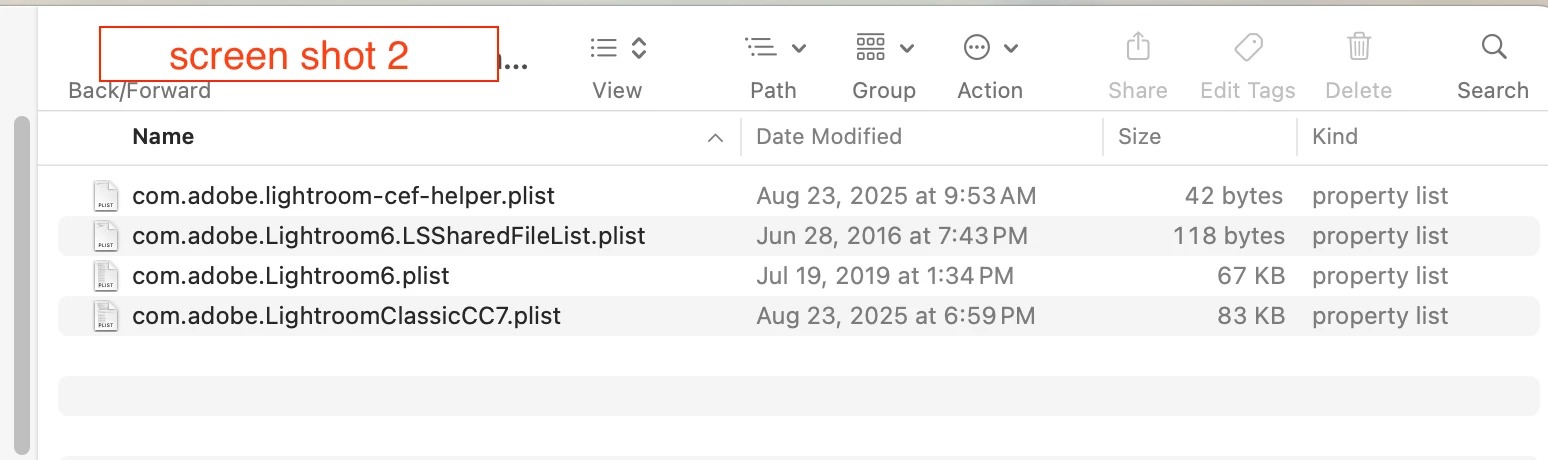Sort by the Date Modified column header

tap(829, 137)
